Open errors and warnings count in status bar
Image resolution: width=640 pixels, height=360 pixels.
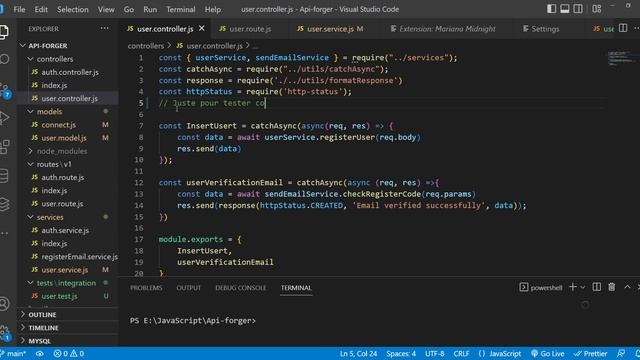tap(69, 353)
